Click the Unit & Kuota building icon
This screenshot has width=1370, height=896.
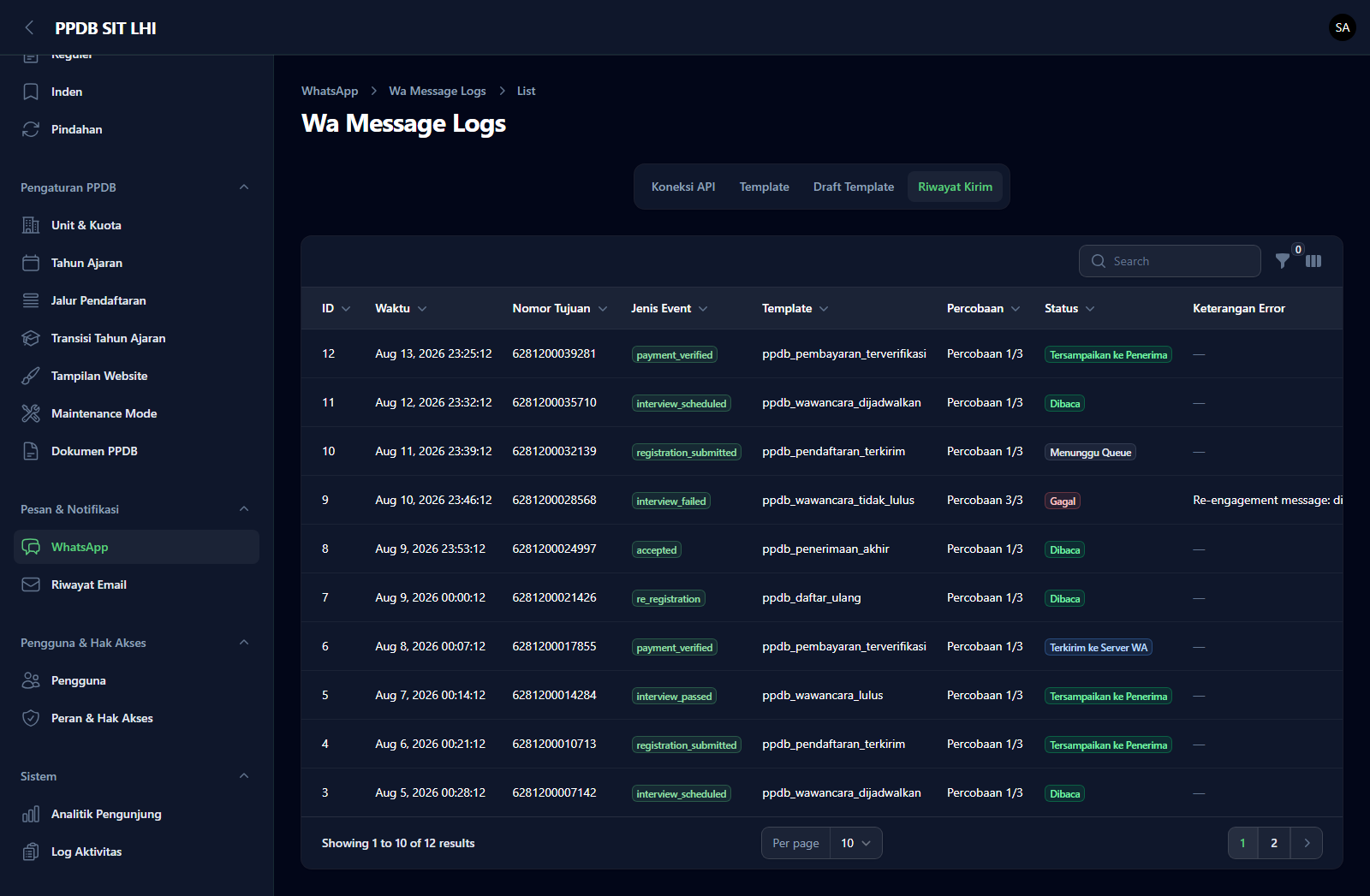click(31, 225)
